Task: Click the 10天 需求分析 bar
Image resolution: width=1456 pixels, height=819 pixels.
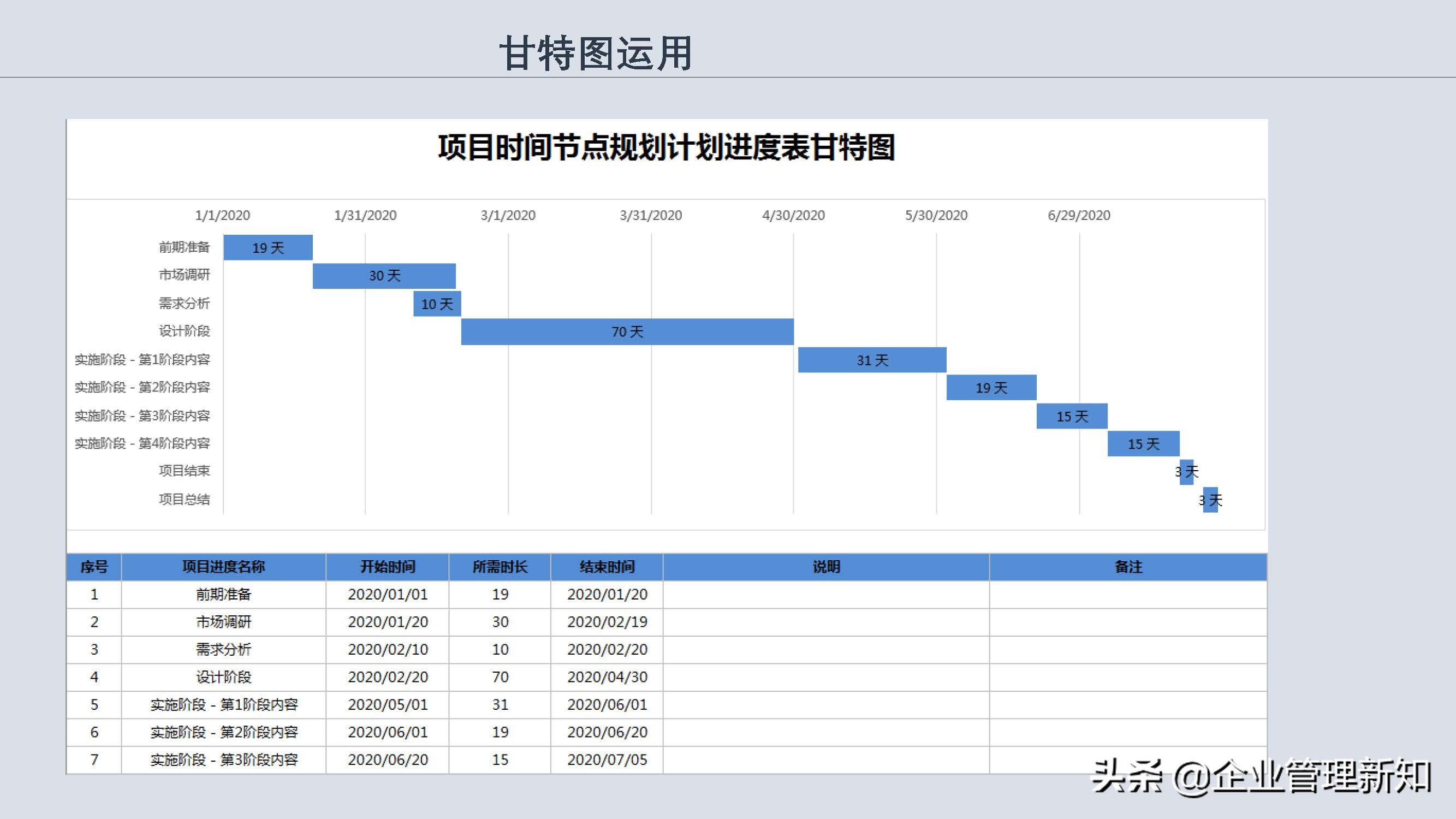Action: [x=436, y=304]
